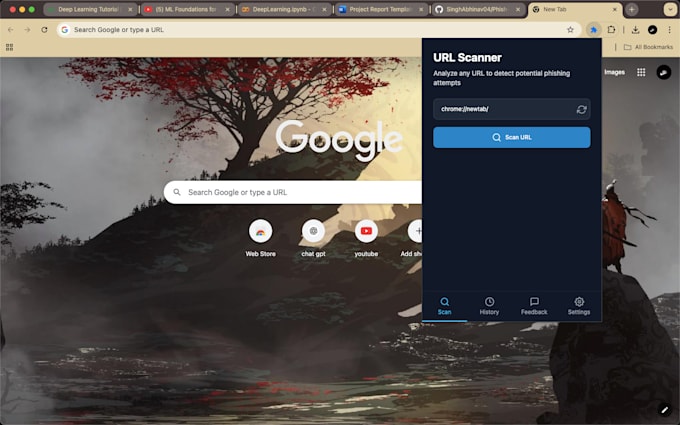
Task: Click the Scan URL button
Action: click(511, 137)
